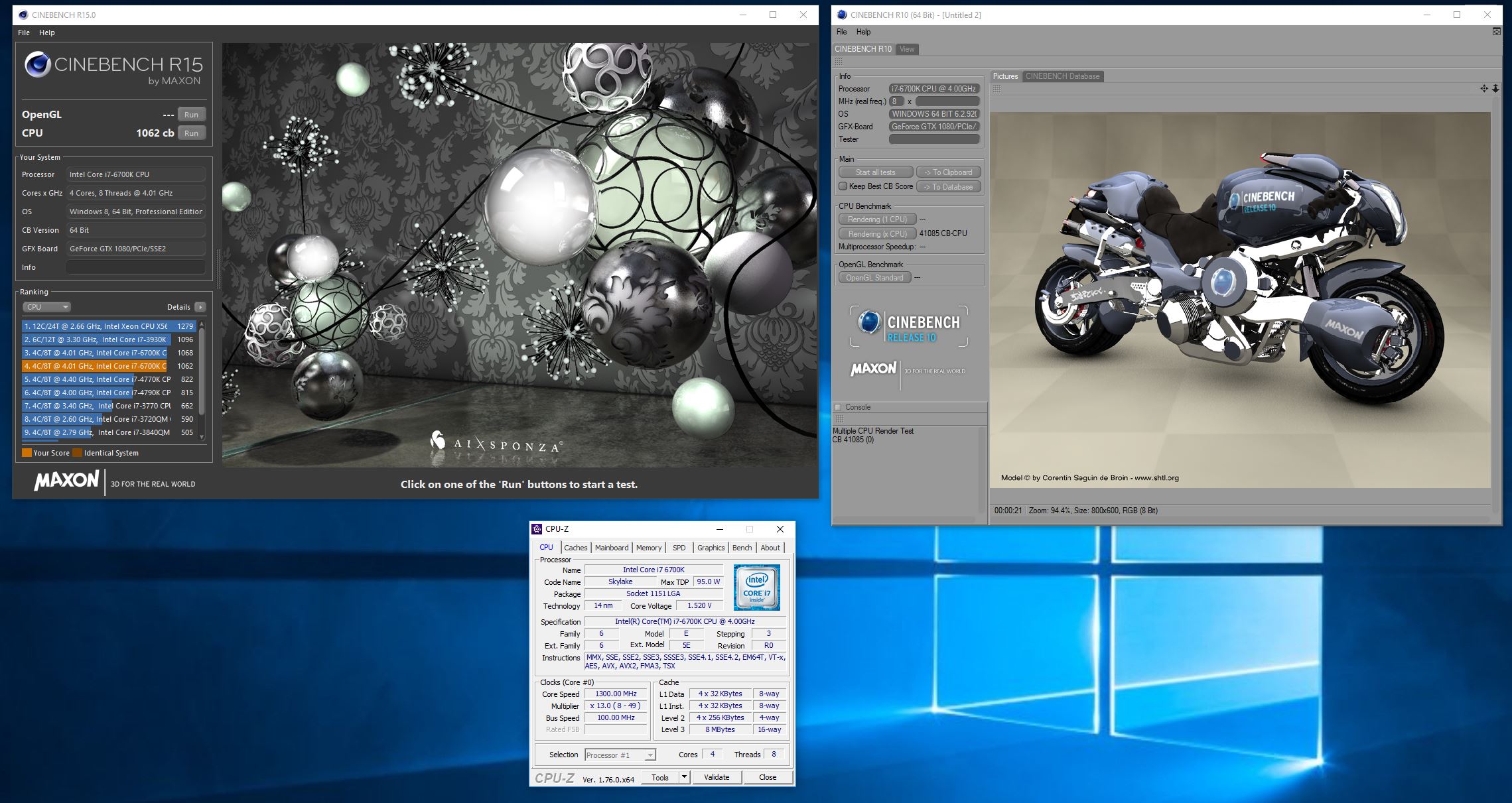
Task: Start Rendering (1 CPU) benchmark
Action: coord(877,219)
